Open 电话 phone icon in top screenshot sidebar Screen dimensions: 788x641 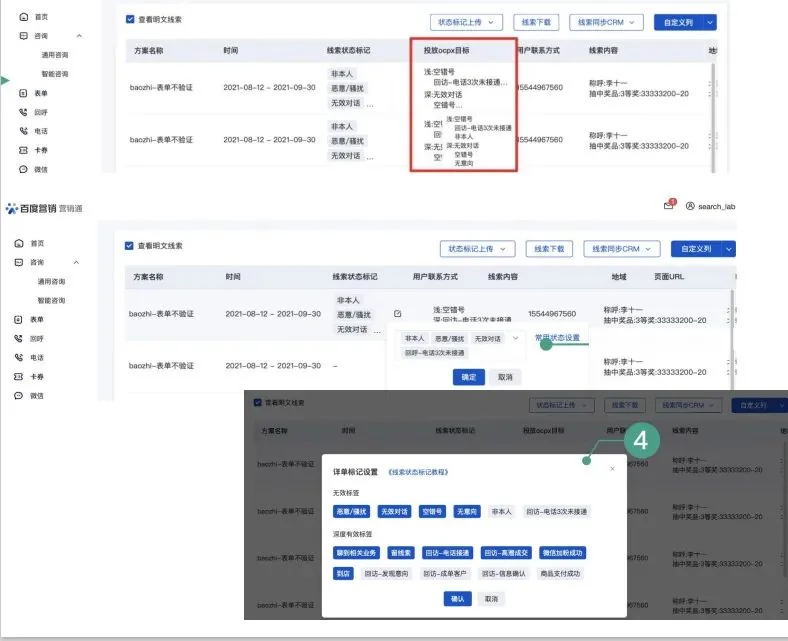tap(23, 131)
